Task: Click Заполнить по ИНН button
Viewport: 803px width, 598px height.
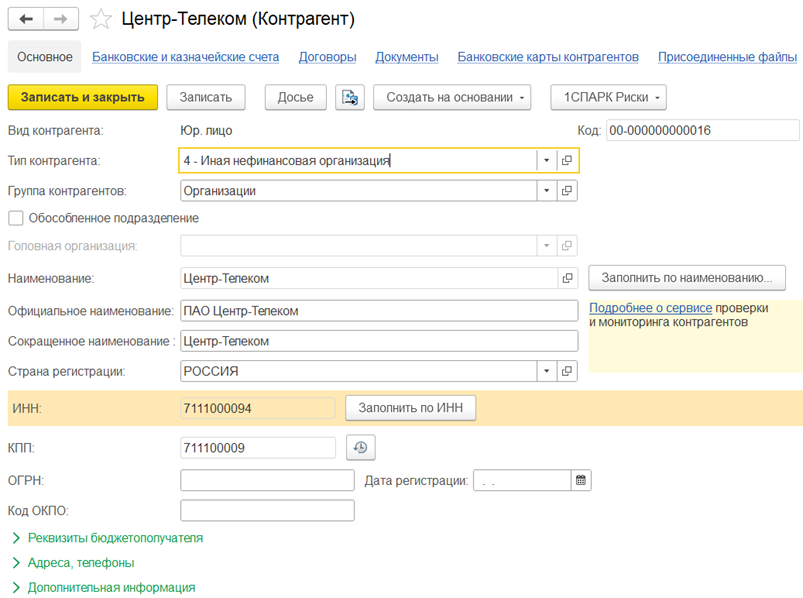Action: pos(411,408)
